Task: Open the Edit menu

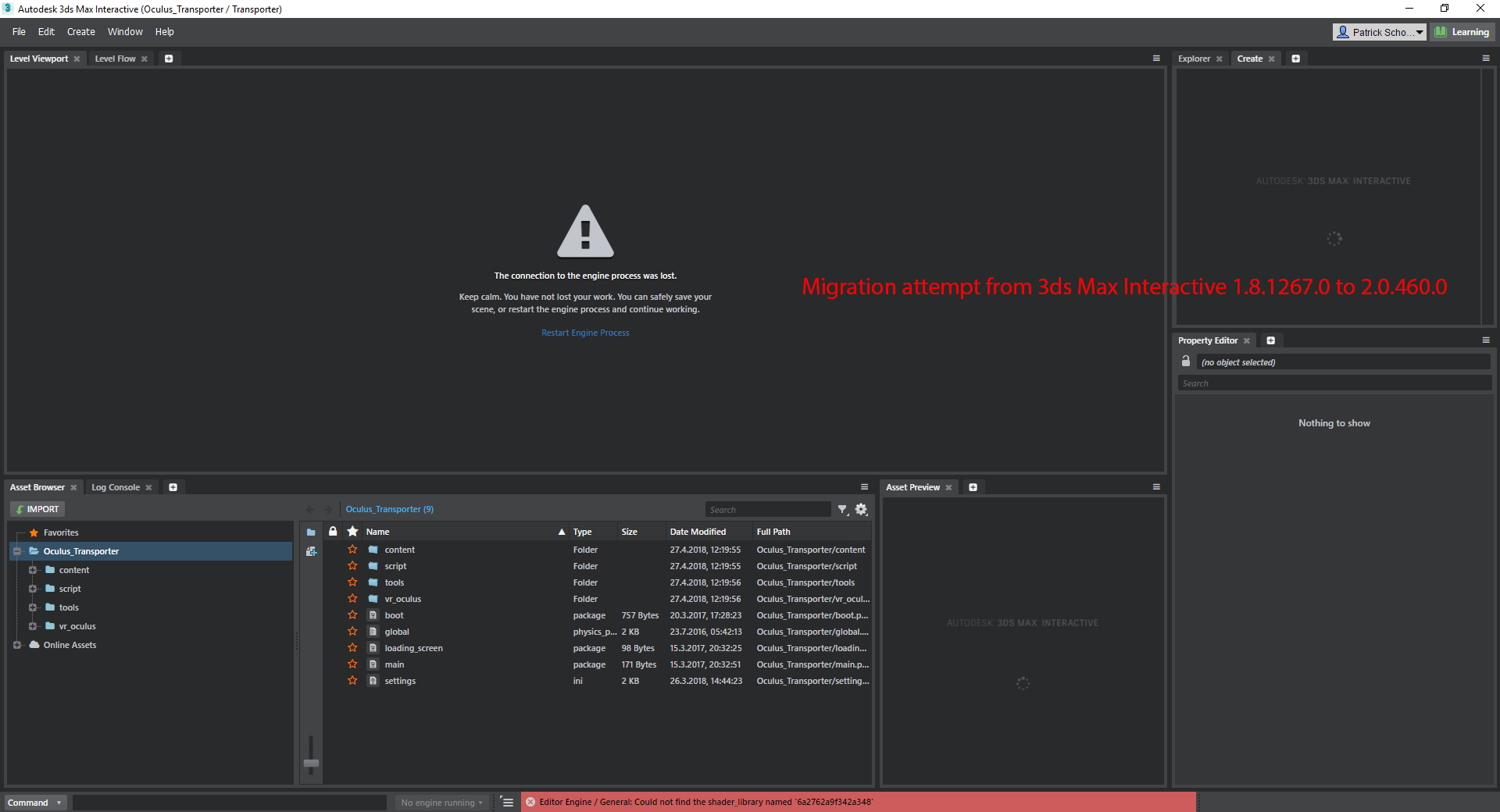Action: (x=46, y=32)
